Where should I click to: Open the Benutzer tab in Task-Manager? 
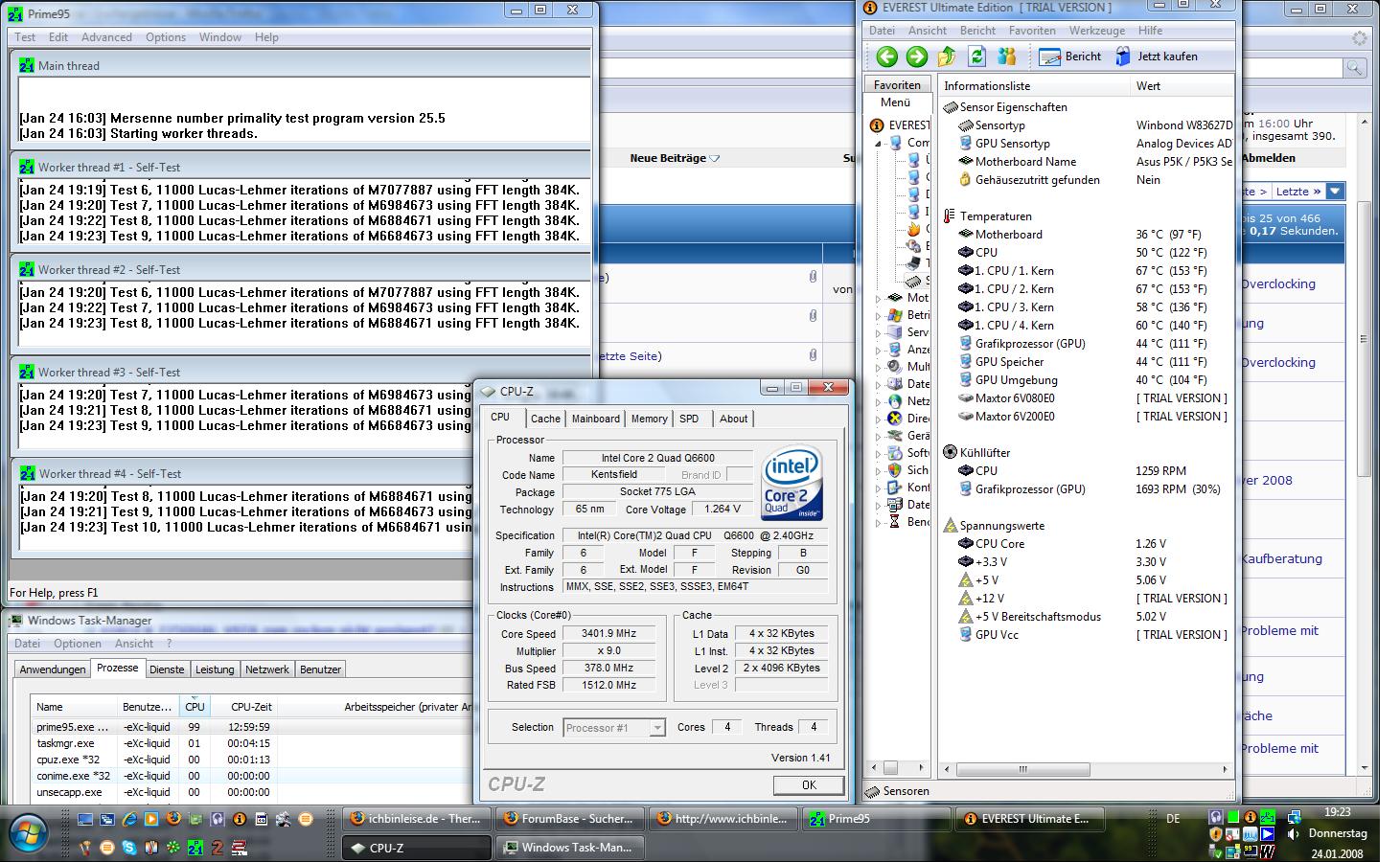(x=320, y=669)
